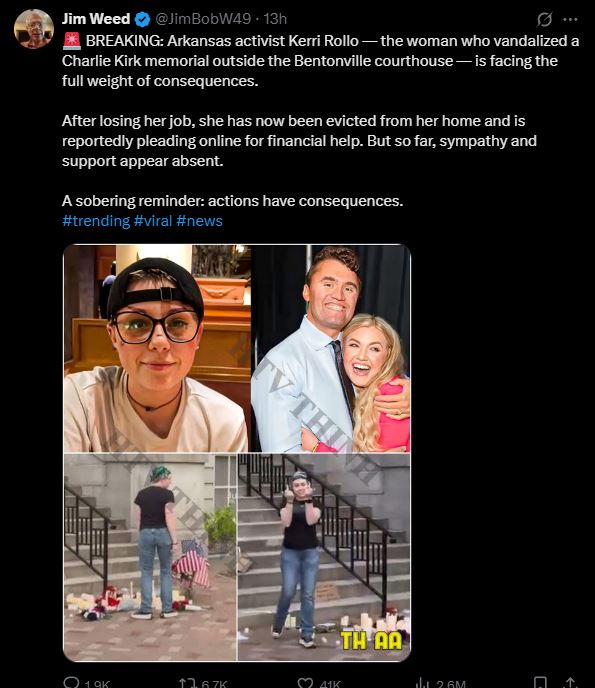Open Jim Weed's profile avatar

click(x=34, y=29)
